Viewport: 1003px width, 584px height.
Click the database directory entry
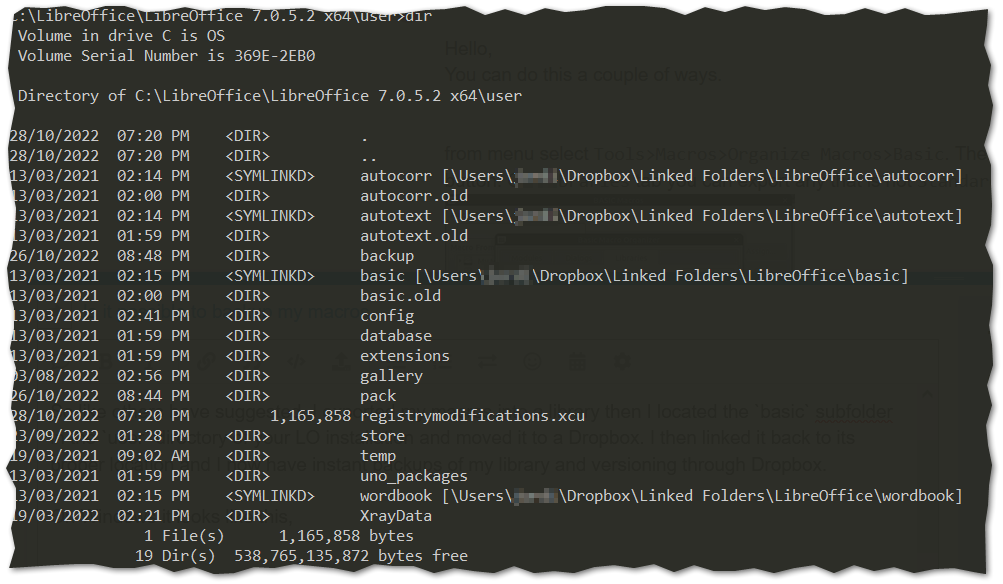click(x=396, y=336)
